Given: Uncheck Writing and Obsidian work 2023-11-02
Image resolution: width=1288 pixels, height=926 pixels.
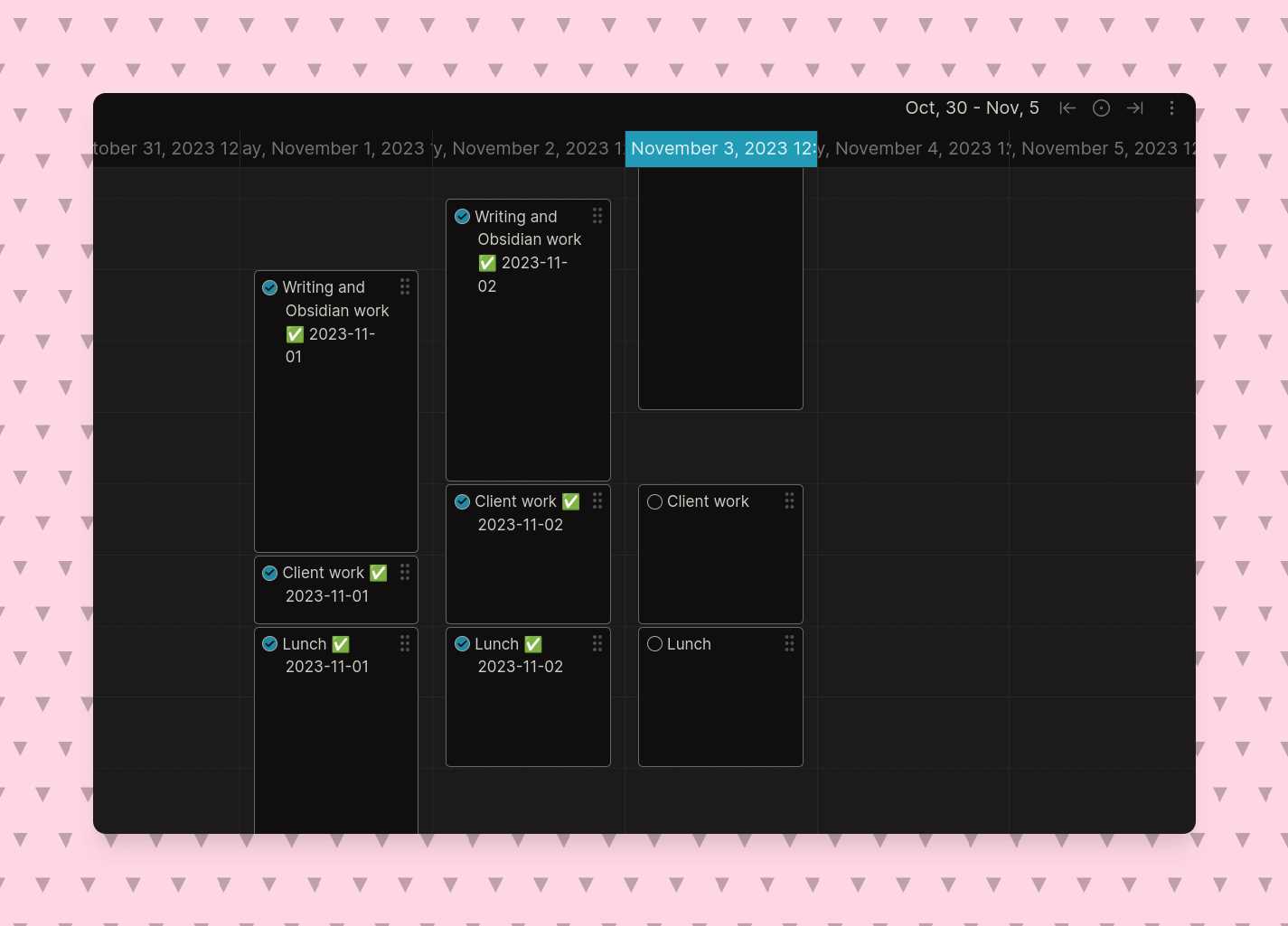Looking at the screenshot, I should pyautogui.click(x=462, y=217).
